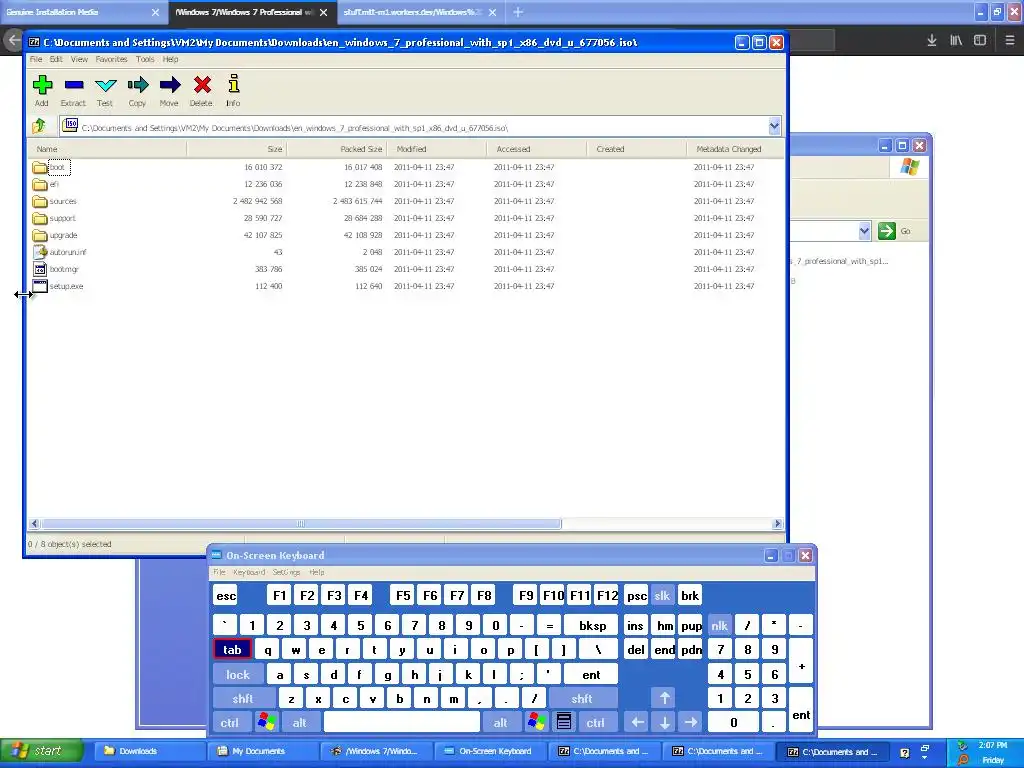Toggle the right ctrl key on keyboard

[596, 722]
